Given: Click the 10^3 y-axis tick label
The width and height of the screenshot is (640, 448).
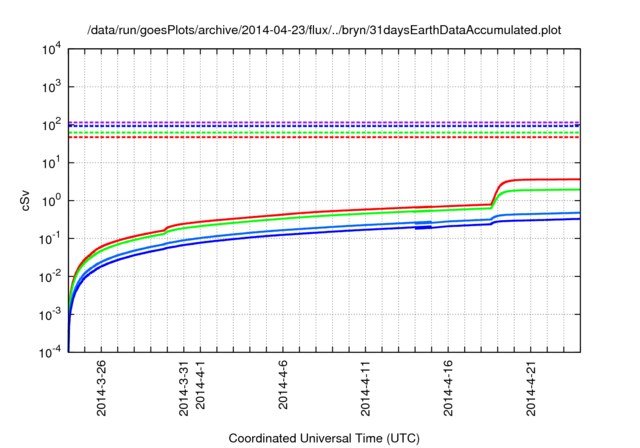Looking at the screenshot, I should tap(52, 87).
